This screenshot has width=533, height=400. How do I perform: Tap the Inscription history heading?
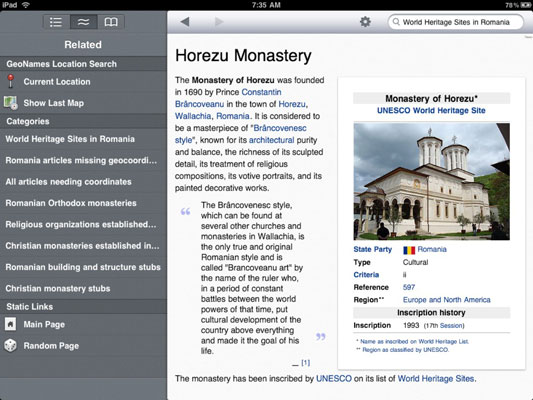(x=431, y=312)
